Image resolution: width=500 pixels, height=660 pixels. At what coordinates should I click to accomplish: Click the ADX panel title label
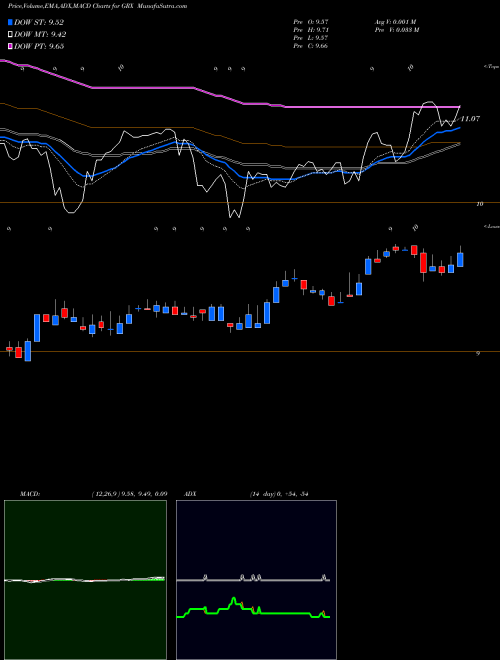click(x=191, y=494)
